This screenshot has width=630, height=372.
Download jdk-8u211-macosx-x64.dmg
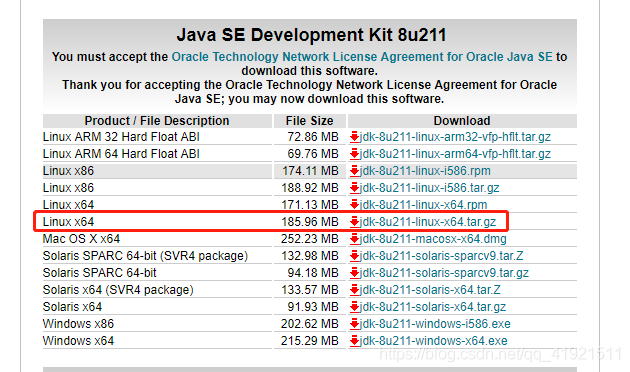point(433,239)
